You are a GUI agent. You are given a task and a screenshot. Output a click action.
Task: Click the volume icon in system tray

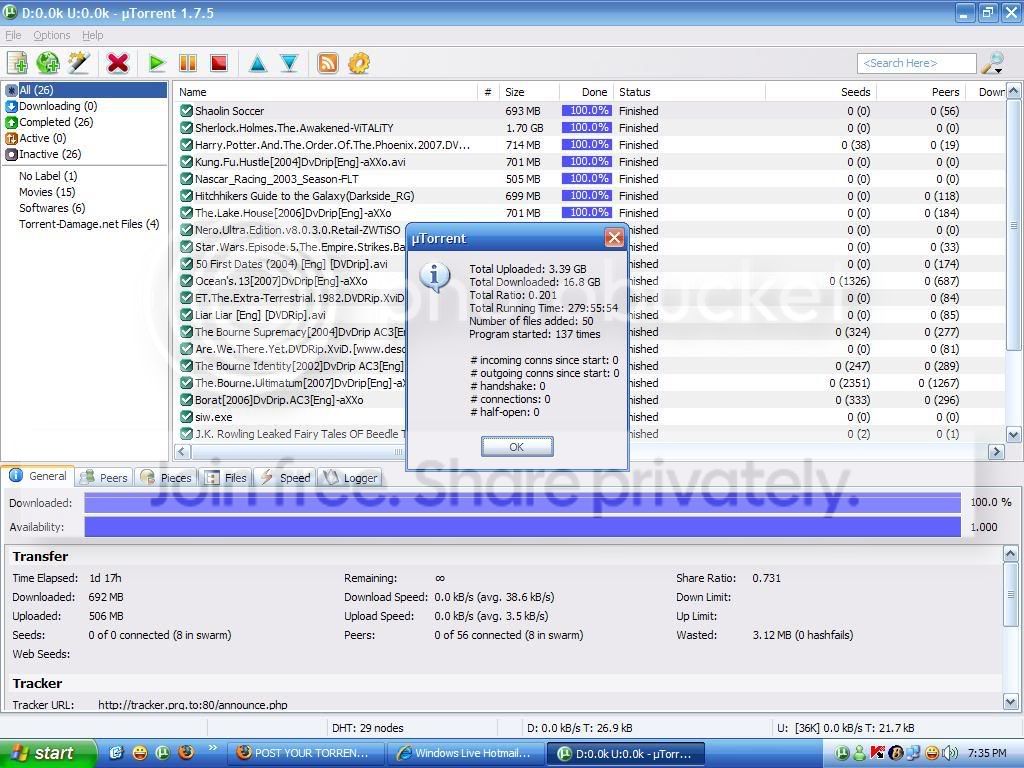coord(950,753)
